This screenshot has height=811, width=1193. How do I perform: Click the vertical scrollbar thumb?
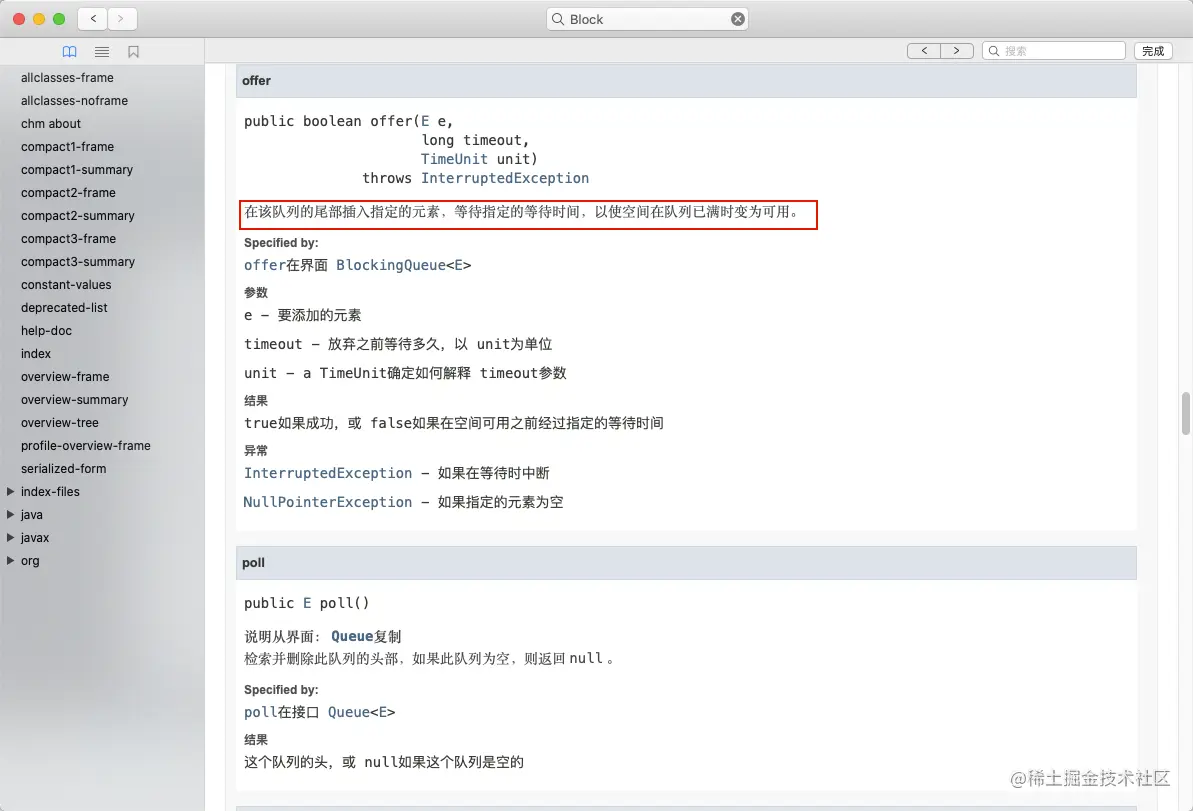(1185, 414)
